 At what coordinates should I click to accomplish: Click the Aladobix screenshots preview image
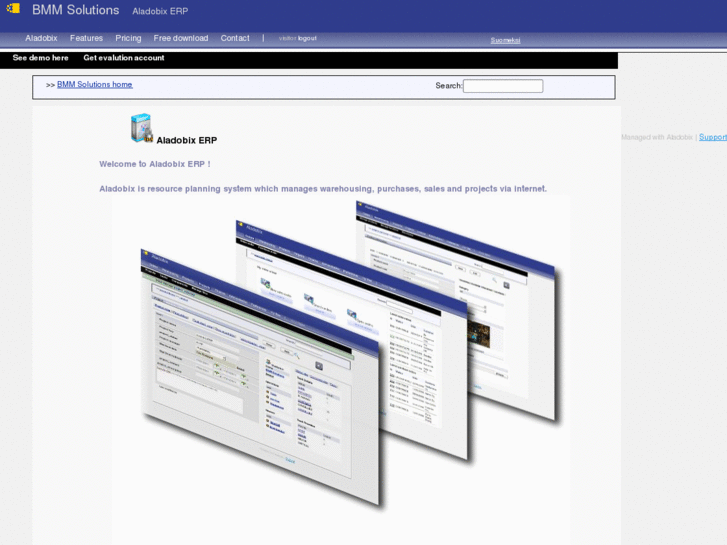[x=341, y=370]
